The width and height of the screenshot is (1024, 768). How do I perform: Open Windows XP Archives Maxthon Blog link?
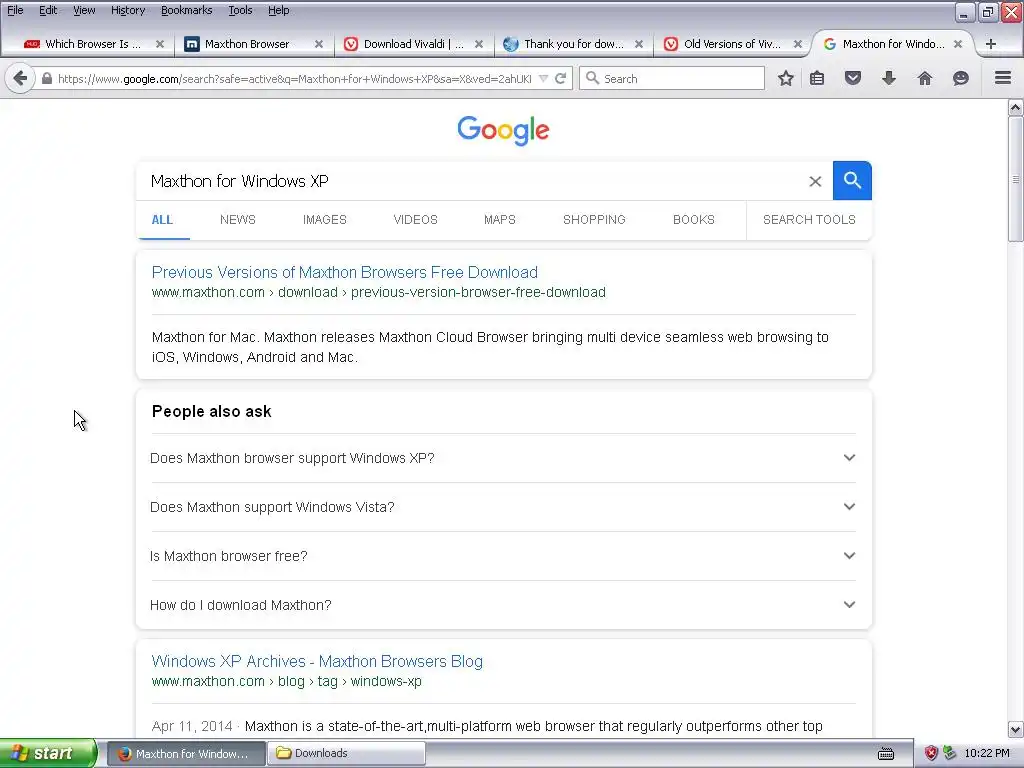coord(317,662)
